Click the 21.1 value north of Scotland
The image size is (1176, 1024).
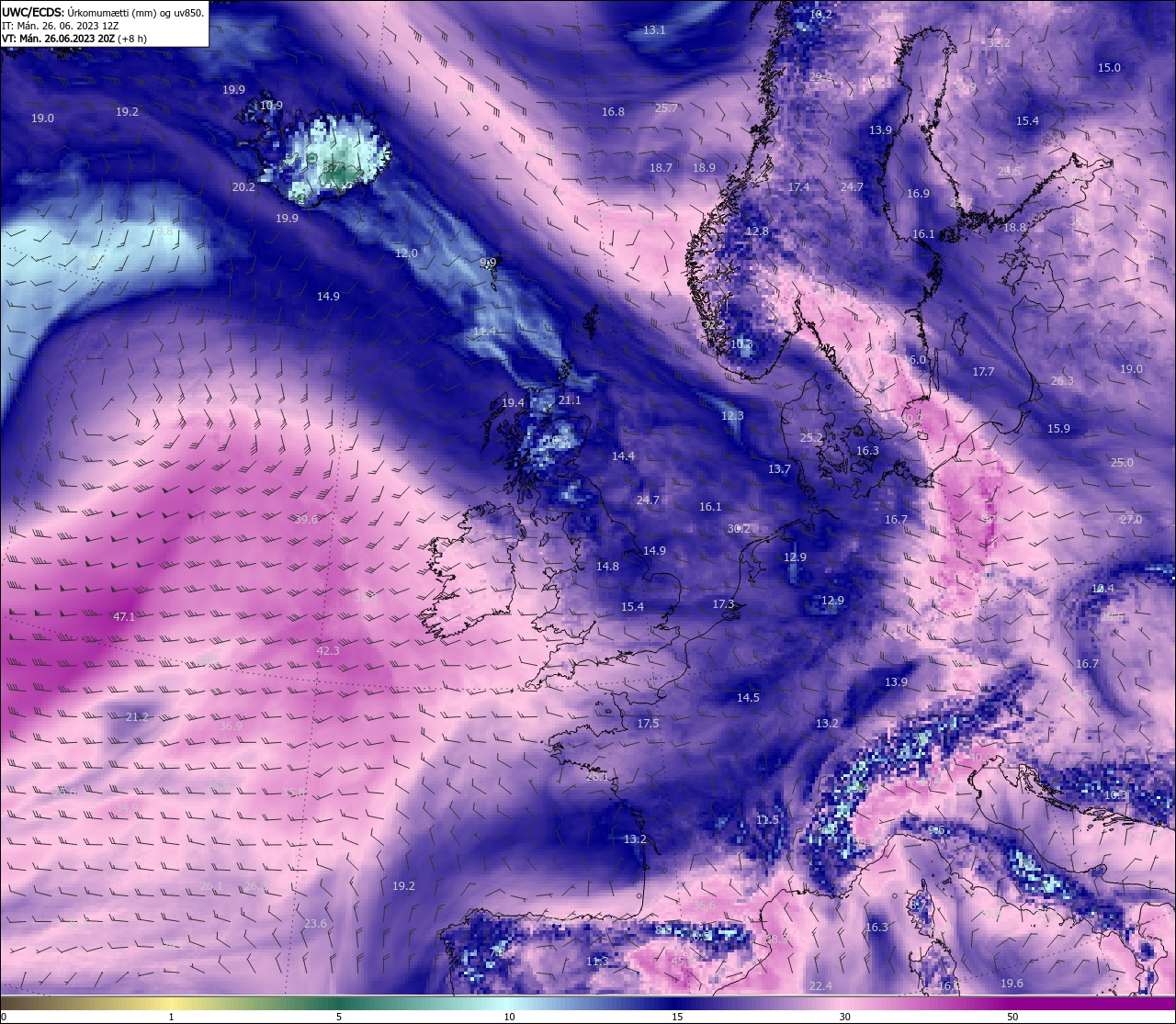(570, 400)
